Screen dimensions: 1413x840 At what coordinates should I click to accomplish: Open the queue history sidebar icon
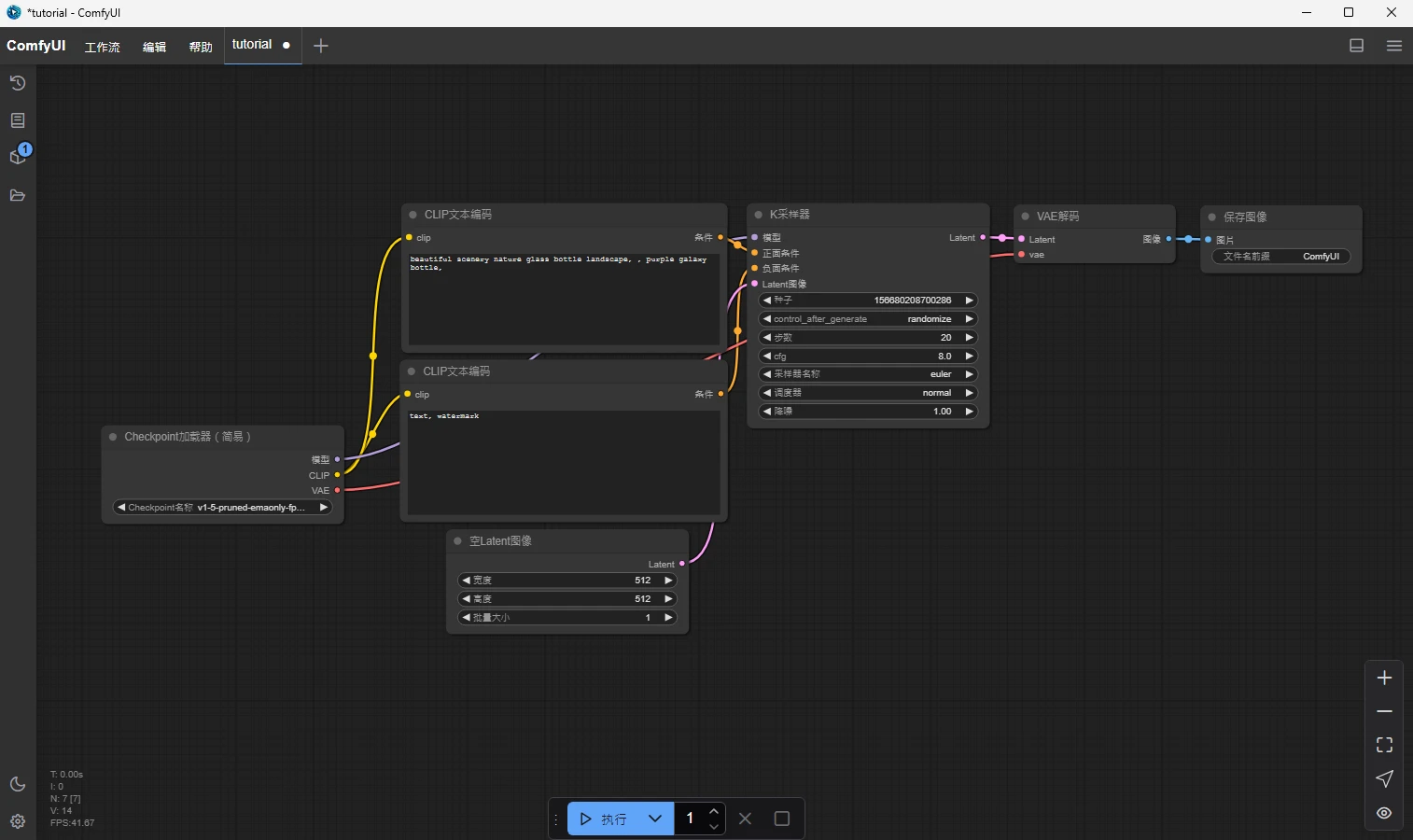tap(18, 83)
